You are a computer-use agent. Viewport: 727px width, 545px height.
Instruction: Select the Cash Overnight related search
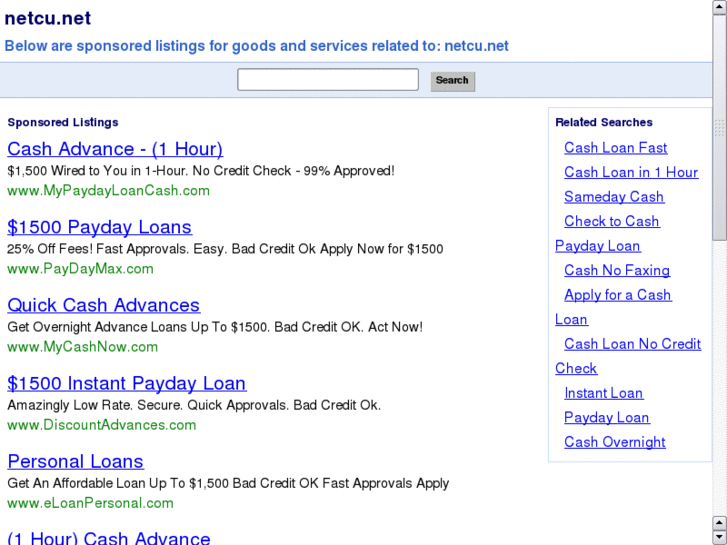click(x=615, y=442)
